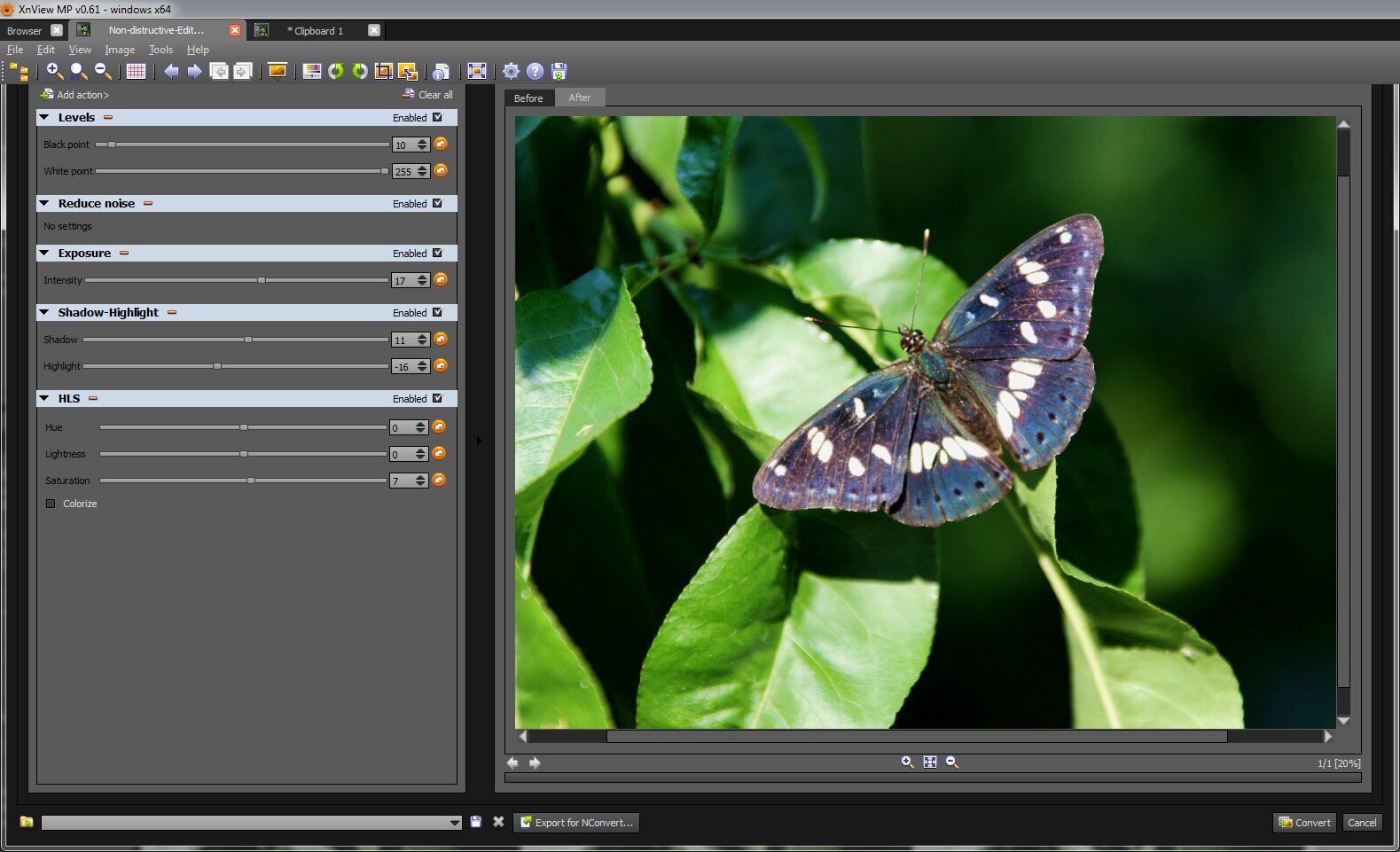The height and width of the screenshot is (852, 1400).
Task: Show file properties info icon
Action: 441,71
